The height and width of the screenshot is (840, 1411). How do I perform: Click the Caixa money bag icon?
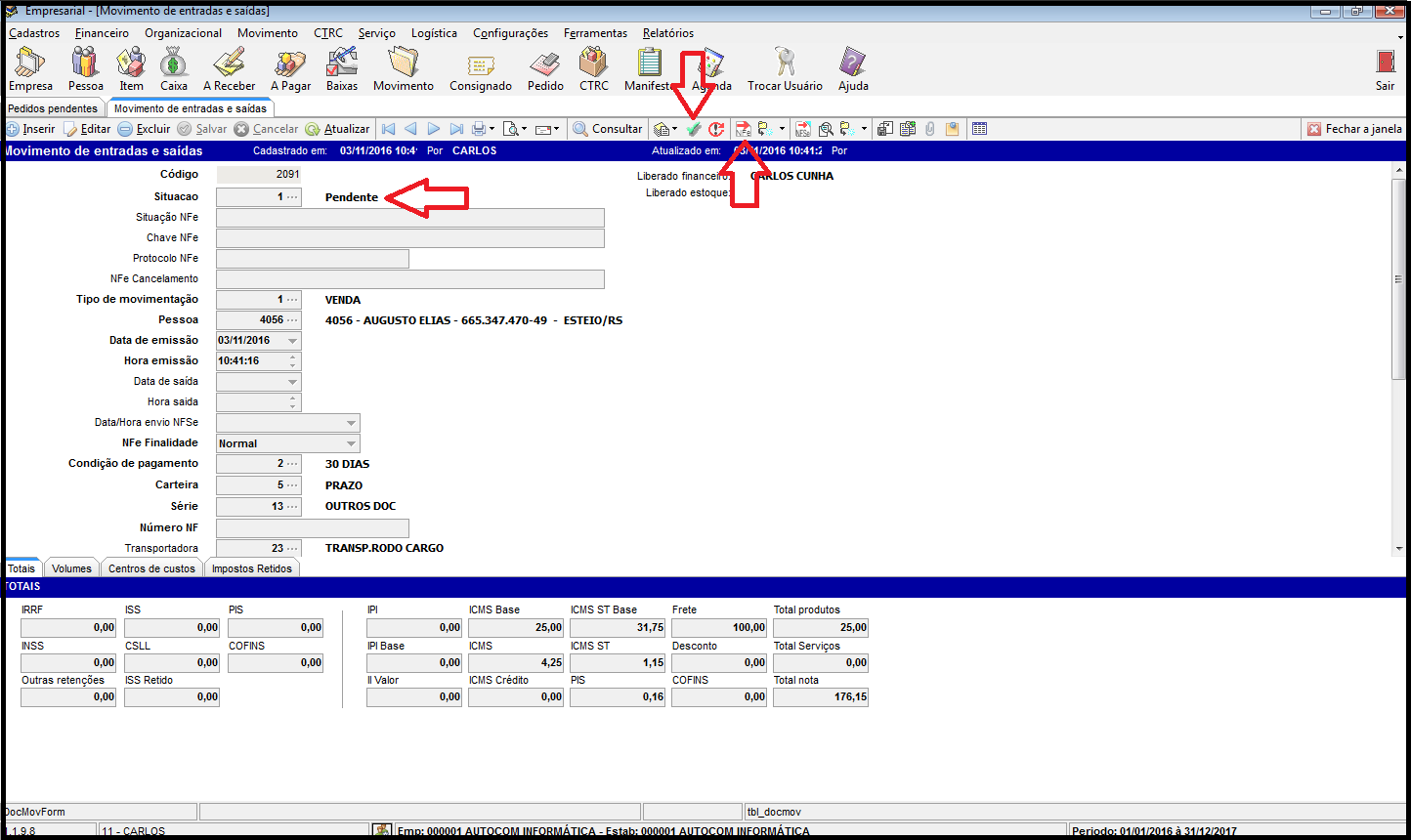tap(174, 68)
